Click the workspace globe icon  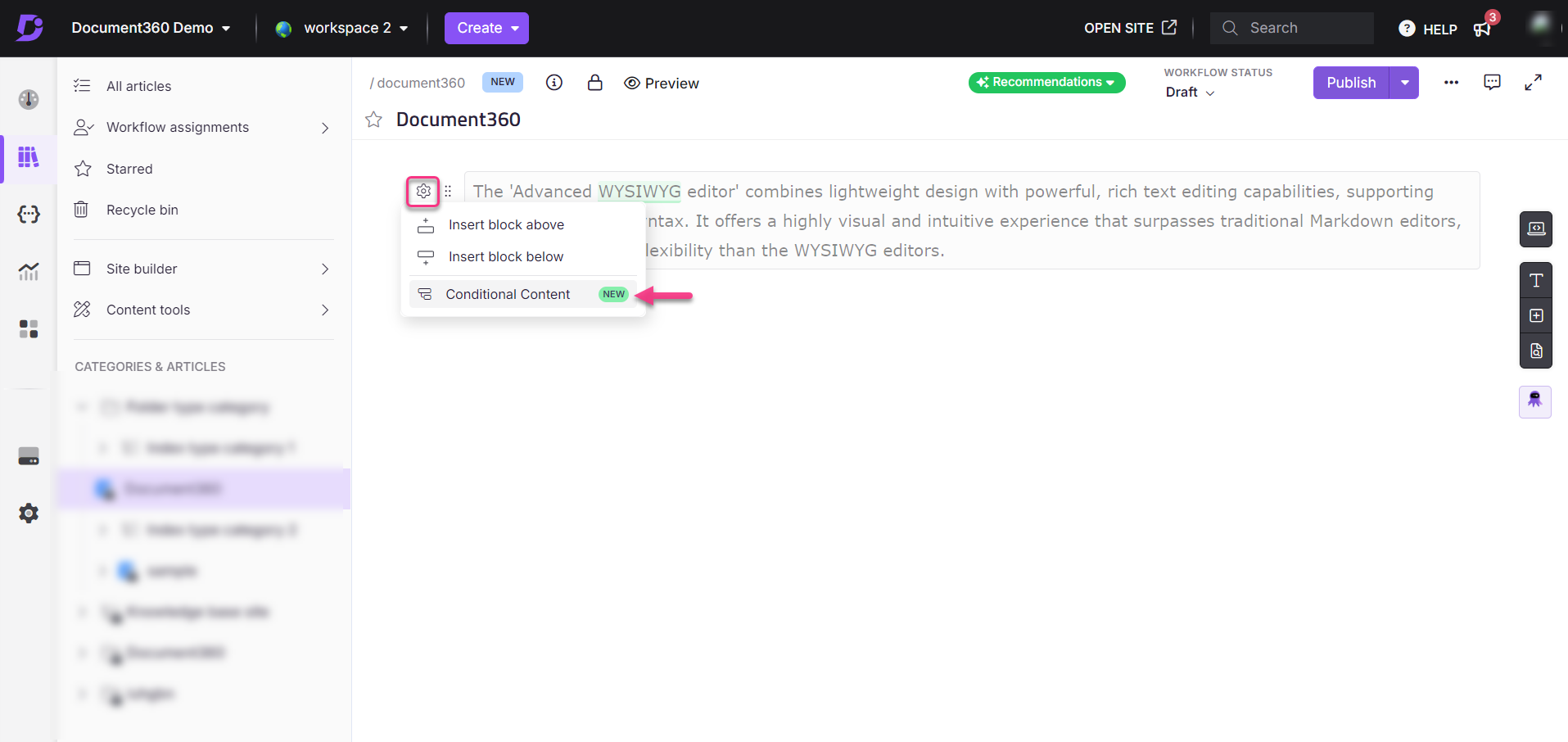pos(283,29)
